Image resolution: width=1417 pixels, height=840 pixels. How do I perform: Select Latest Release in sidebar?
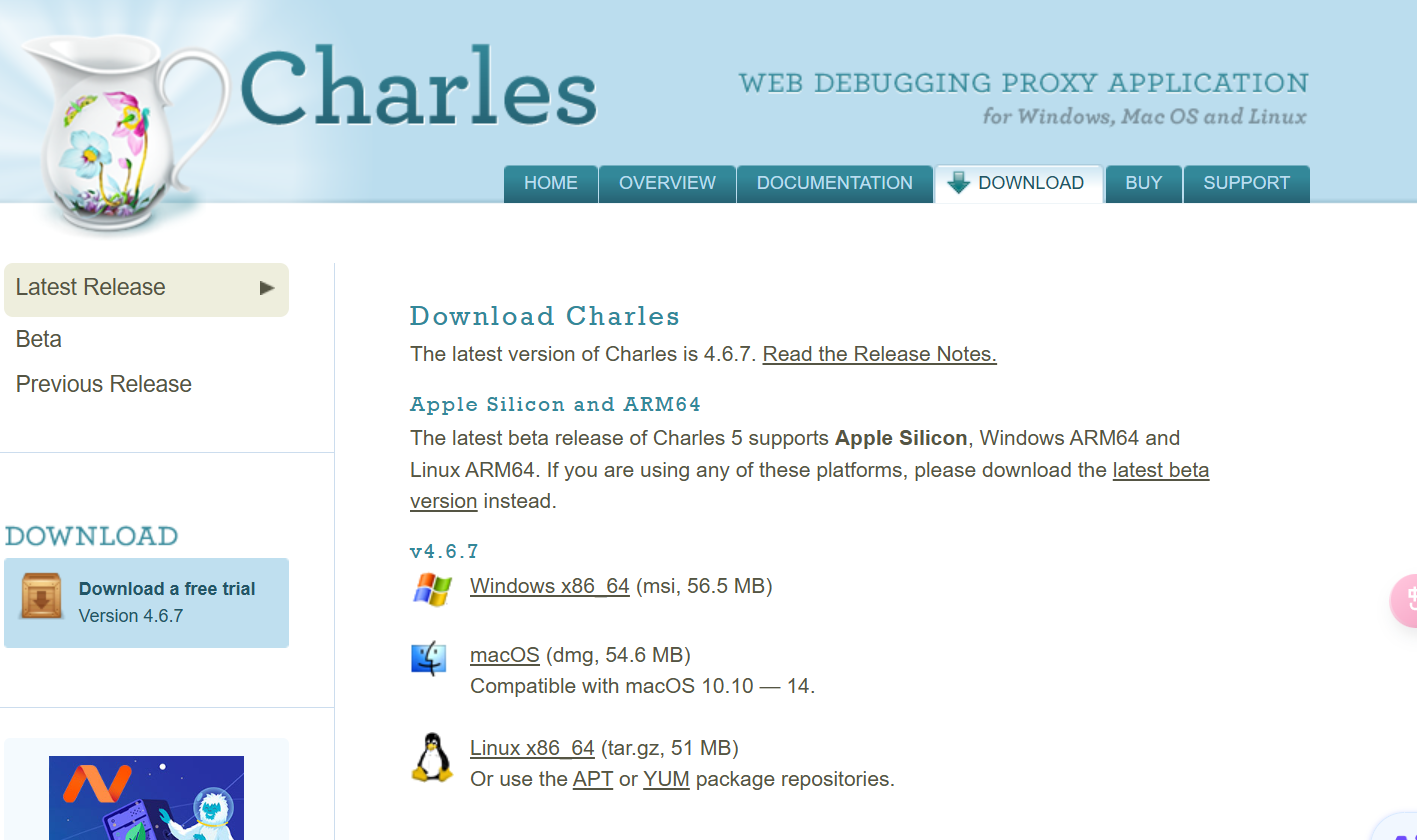point(146,289)
